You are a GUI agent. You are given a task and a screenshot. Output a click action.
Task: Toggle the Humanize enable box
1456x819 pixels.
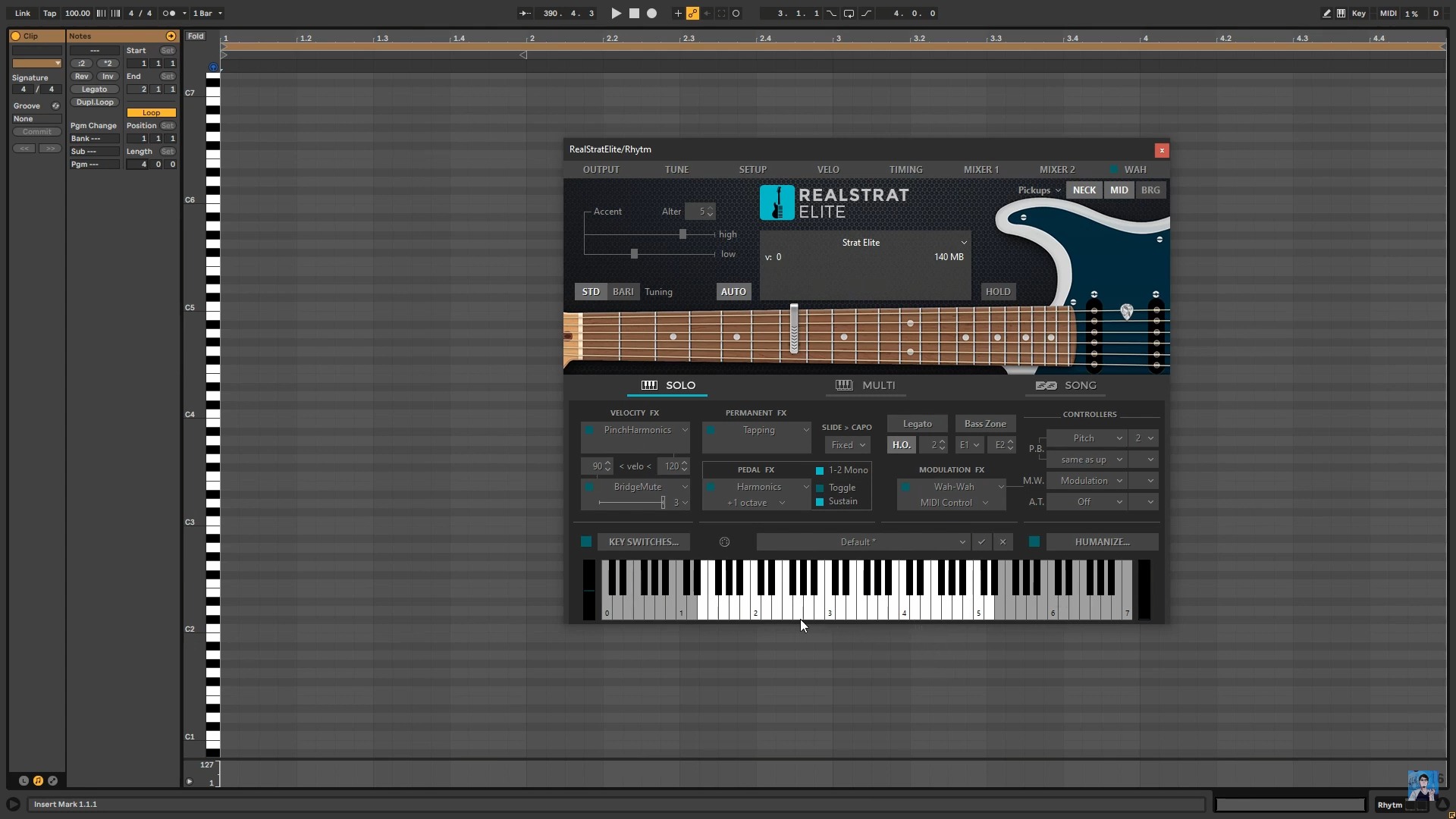click(x=1034, y=541)
